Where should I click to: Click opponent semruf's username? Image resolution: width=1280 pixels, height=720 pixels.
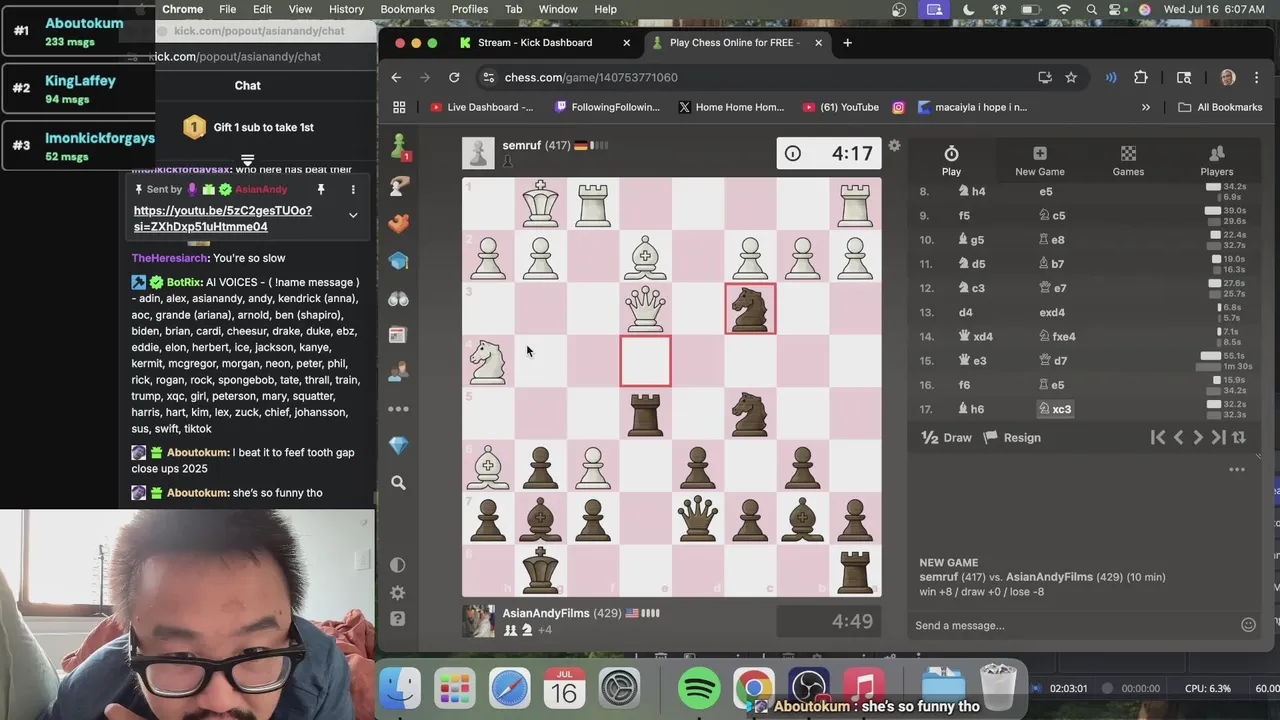coord(522,145)
